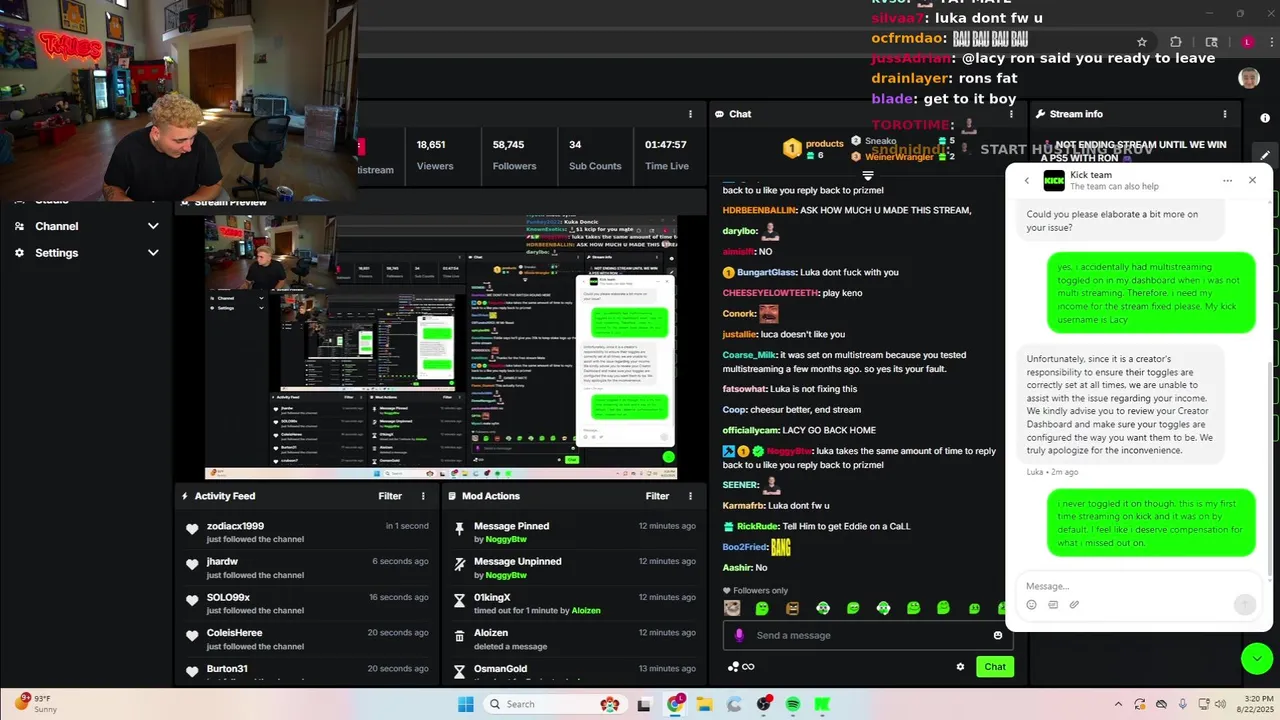Show hidden icons in the system tray
Image resolution: width=1280 pixels, height=720 pixels.
pyautogui.click(x=1118, y=704)
